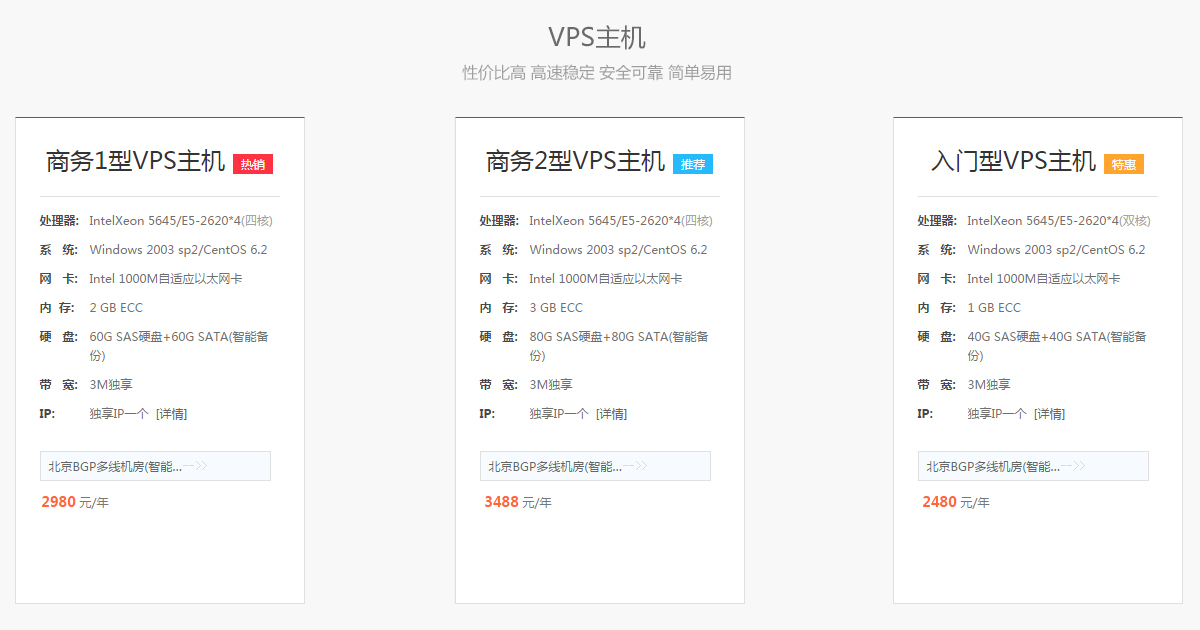The height and width of the screenshot is (630, 1200).
Task: Expand 北京BGP多线机房 selector in 入门型 card
Action: point(1033,466)
